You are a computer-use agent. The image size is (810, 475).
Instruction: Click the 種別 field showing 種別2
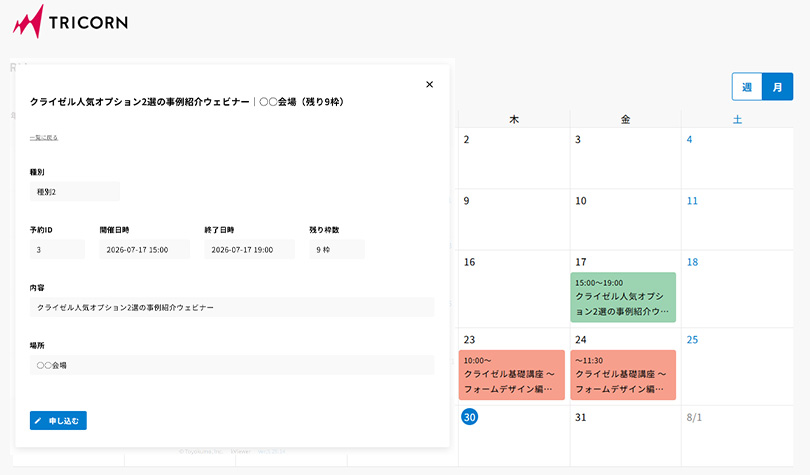pyautogui.click(x=75, y=192)
